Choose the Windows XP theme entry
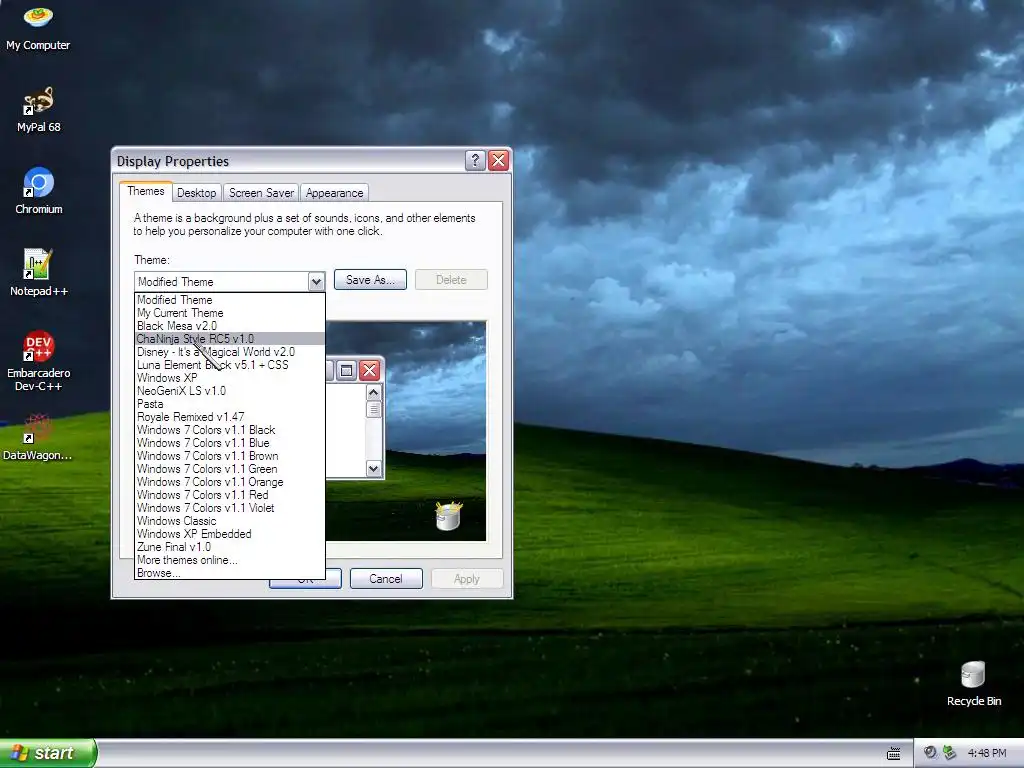1024x768 pixels. 230,378
